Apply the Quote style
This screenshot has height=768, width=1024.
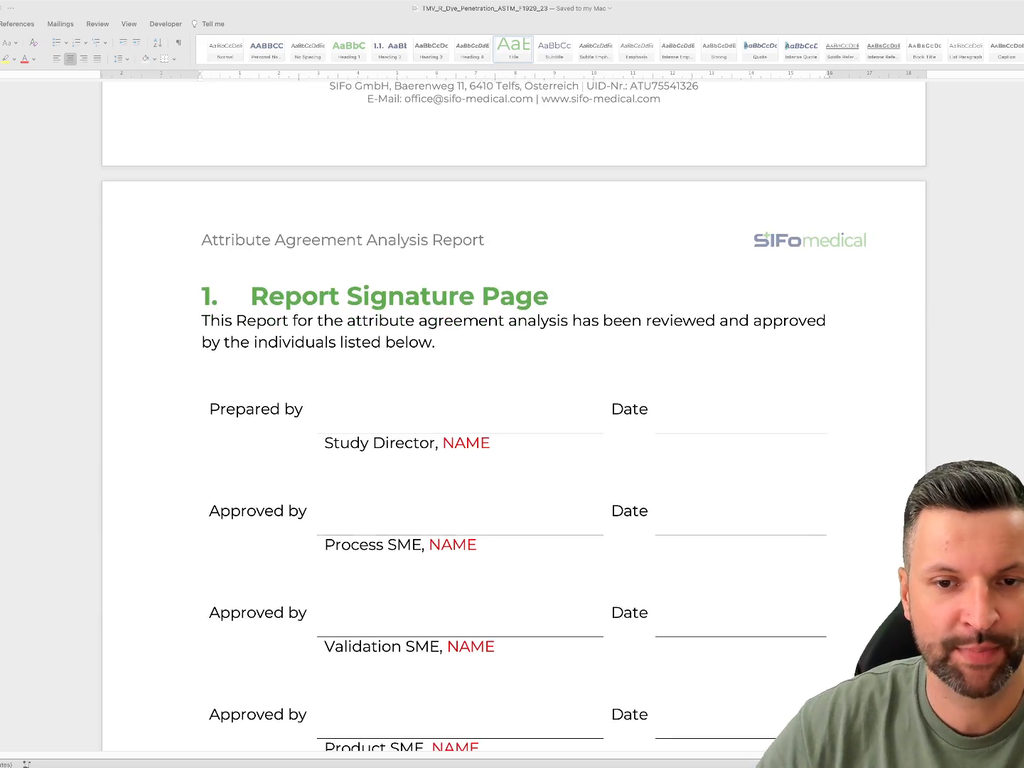click(x=760, y=50)
